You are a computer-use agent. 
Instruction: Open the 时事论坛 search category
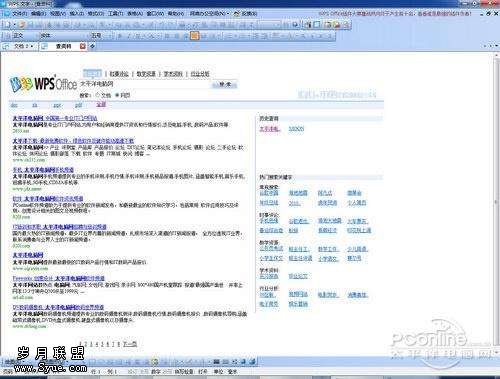[119, 74]
